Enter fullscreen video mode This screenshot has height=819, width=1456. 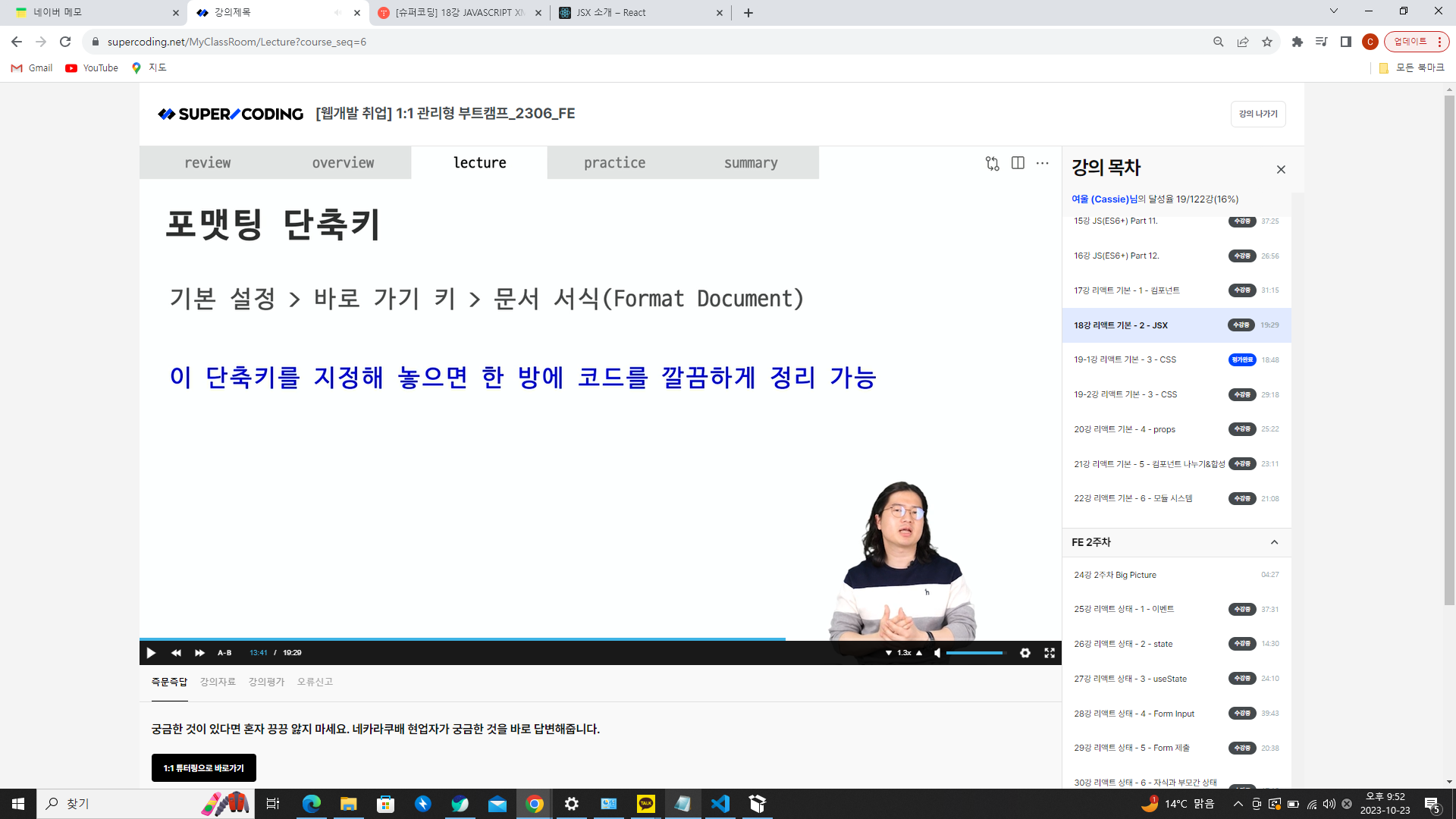point(1050,653)
